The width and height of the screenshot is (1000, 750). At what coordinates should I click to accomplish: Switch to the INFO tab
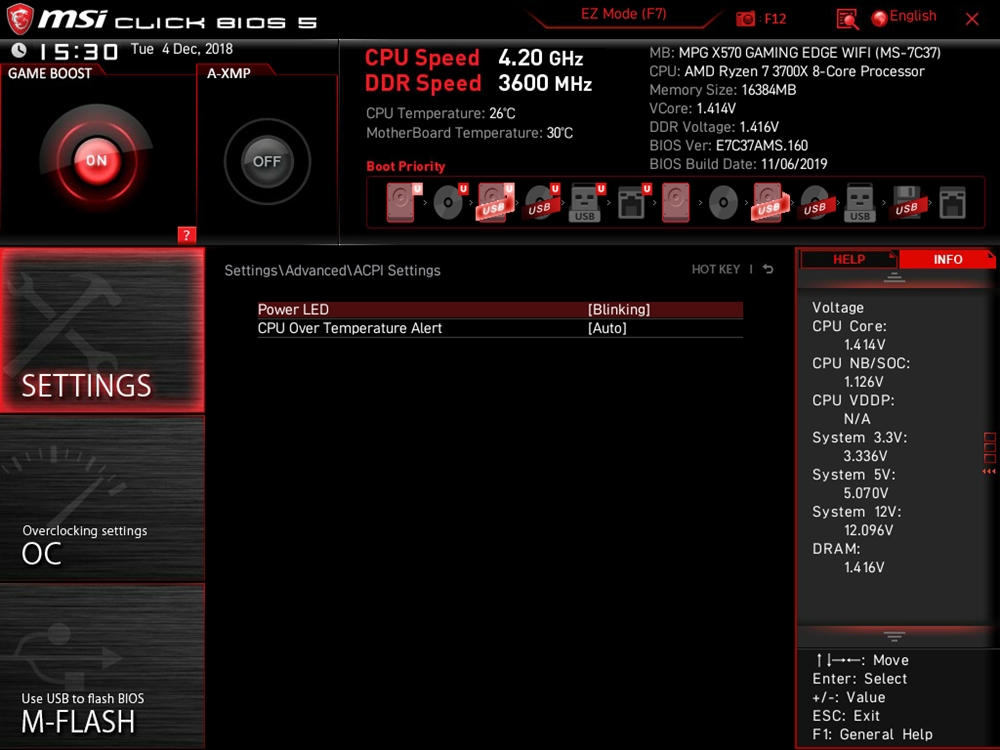click(947, 259)
